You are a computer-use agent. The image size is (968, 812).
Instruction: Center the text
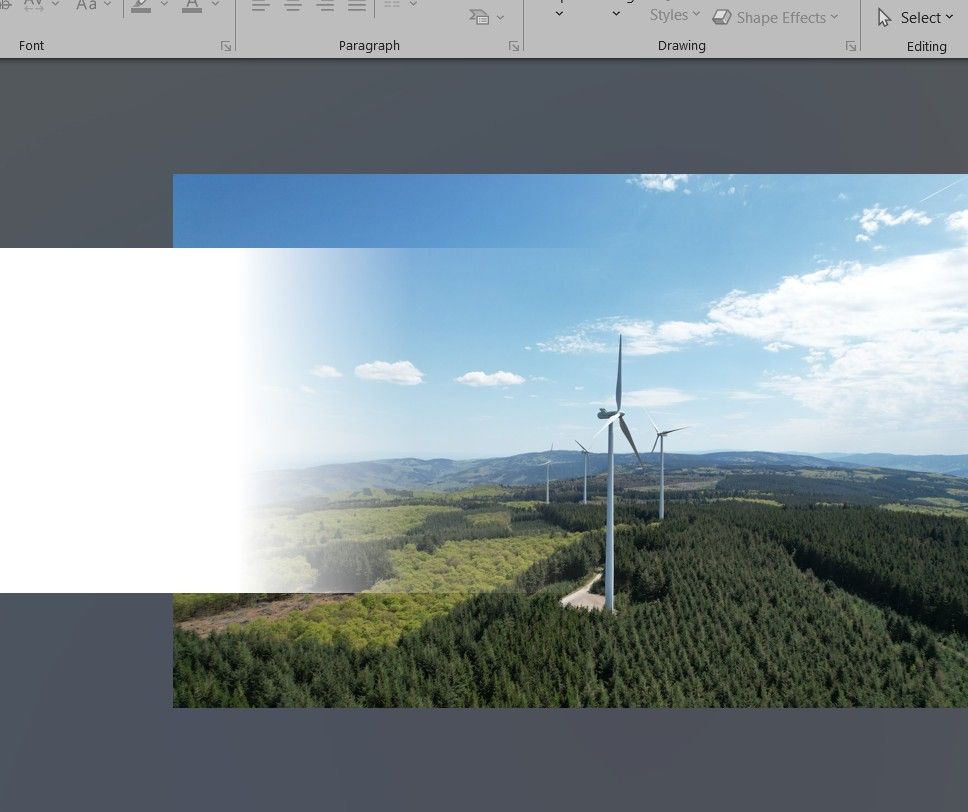click(293, 5)
